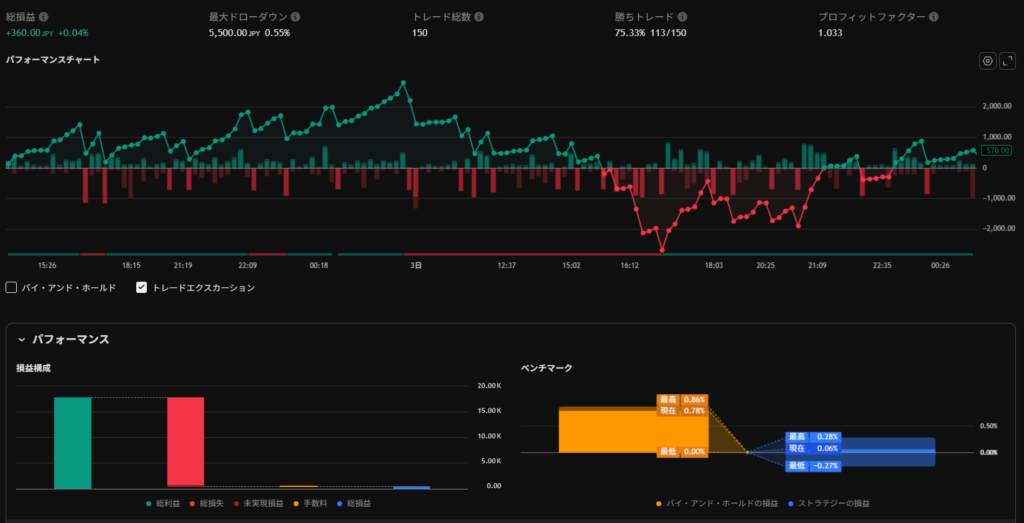Click the green 総利益 bar
This screenshot has width=1024, height=523.
(73, 442)
